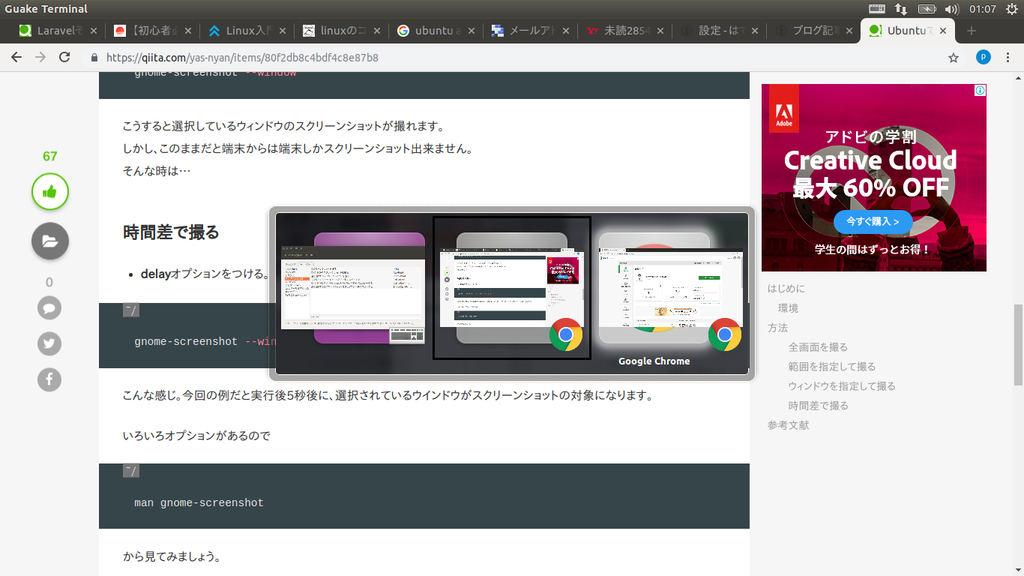Share the article on Facebook
1024x576 pixels.
point(49,379)
